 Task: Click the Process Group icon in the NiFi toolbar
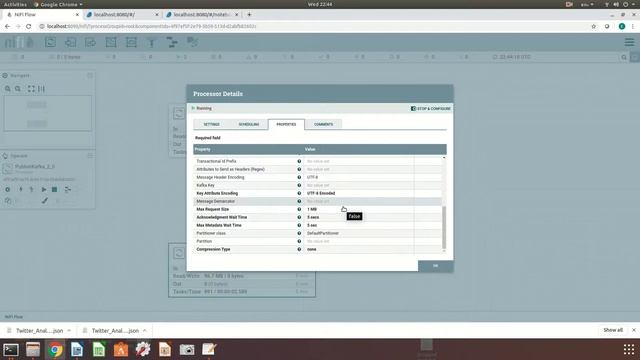click(111, 42)
